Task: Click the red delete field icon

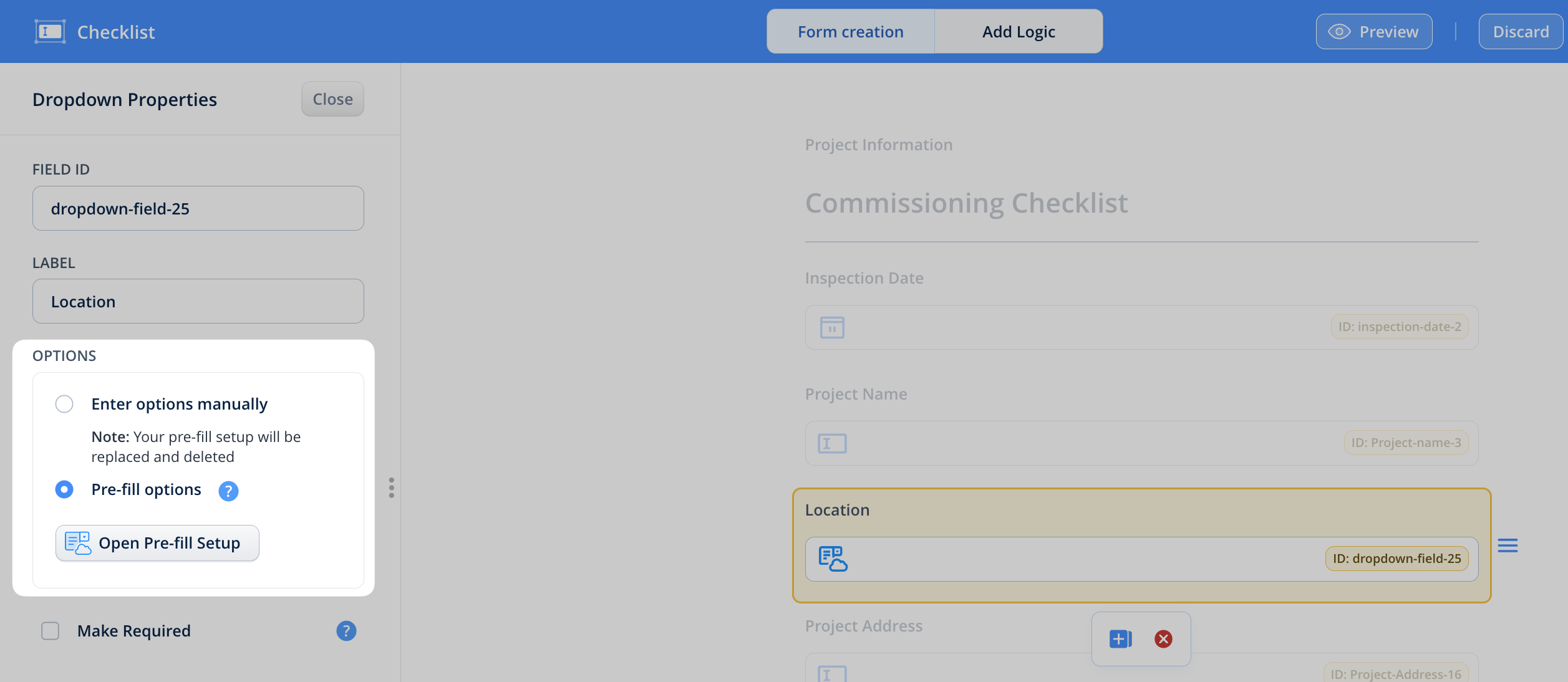Action: [1163, 639]
